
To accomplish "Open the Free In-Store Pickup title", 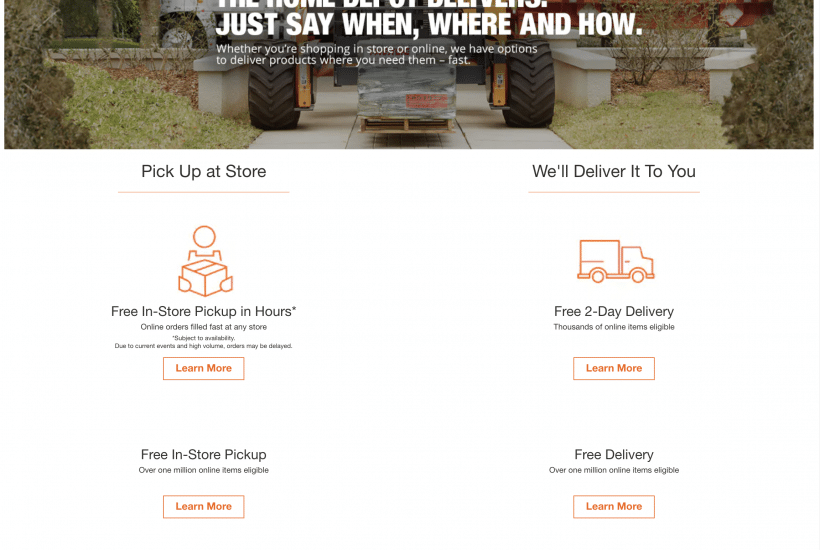I will click(203, 454).
